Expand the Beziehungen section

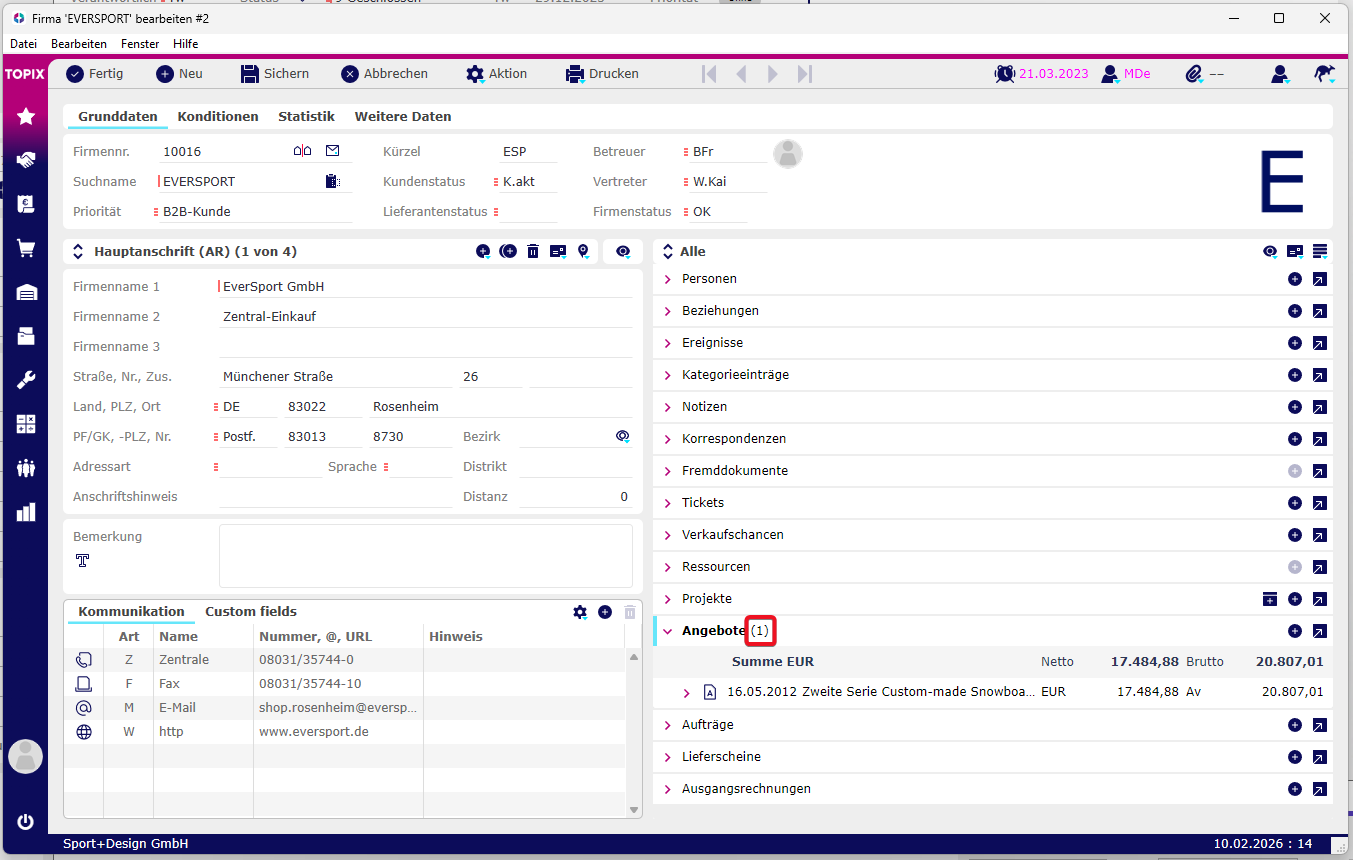(667, 311)
